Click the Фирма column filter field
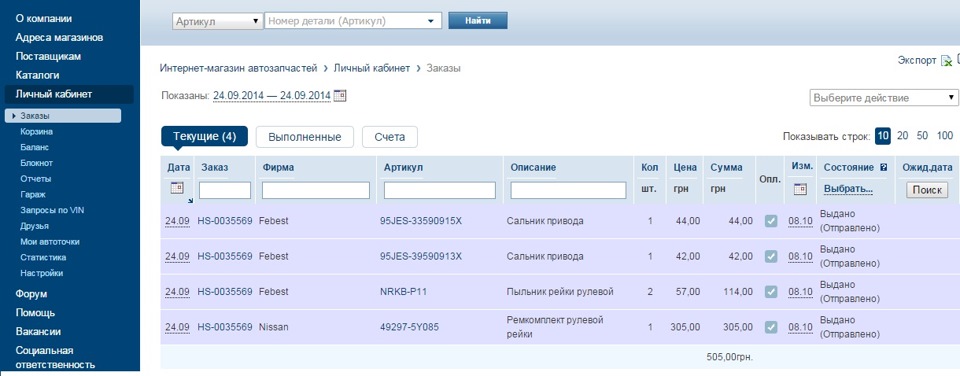Screen dimensions: 960x376 (x=316, y=190)
